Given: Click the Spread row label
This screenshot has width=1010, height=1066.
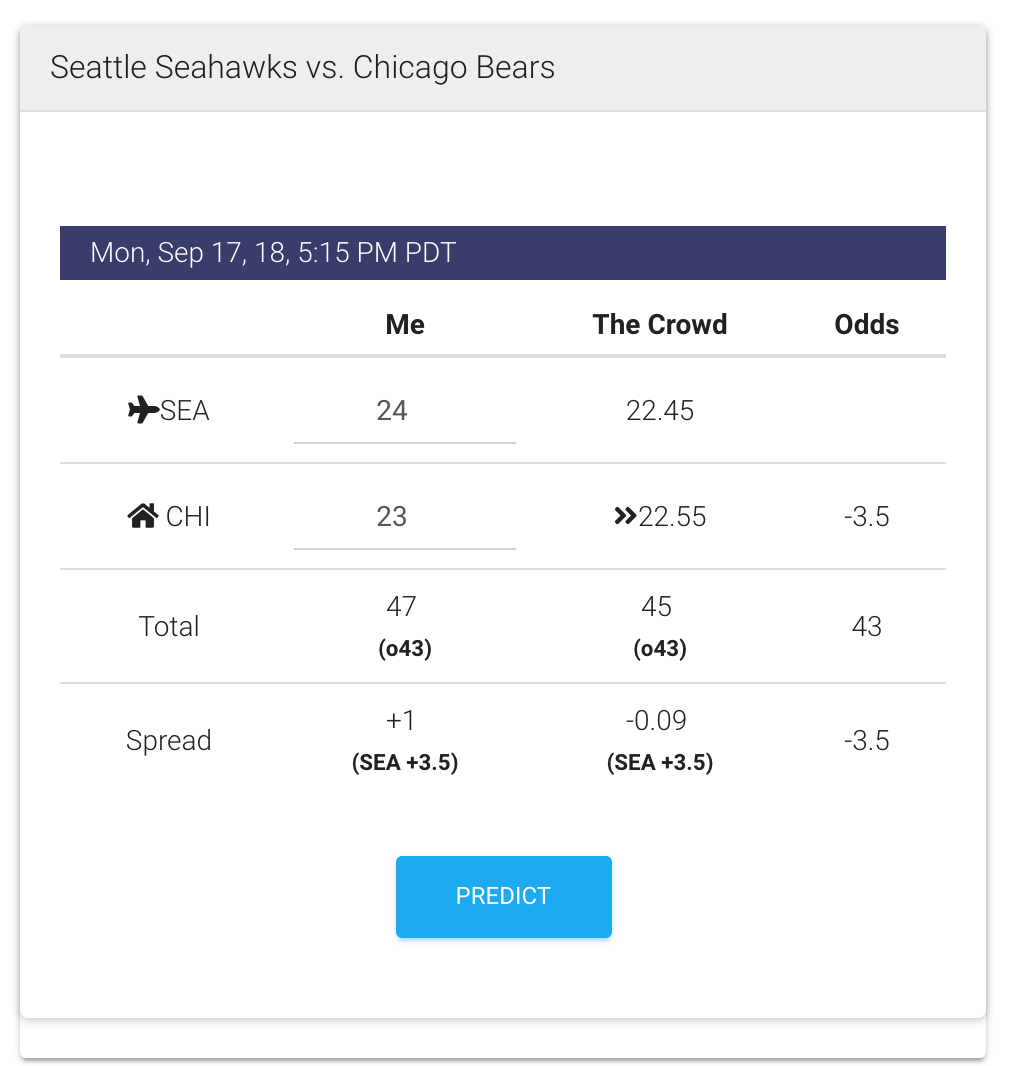Looking at the screenshot, I should tap(169, 741).
